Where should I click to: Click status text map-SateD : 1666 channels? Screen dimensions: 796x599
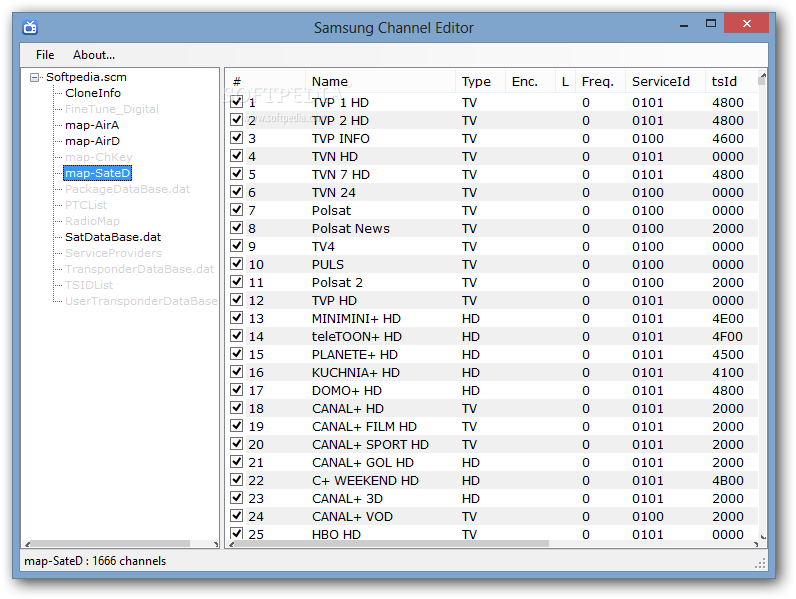(x=95, y=561)
